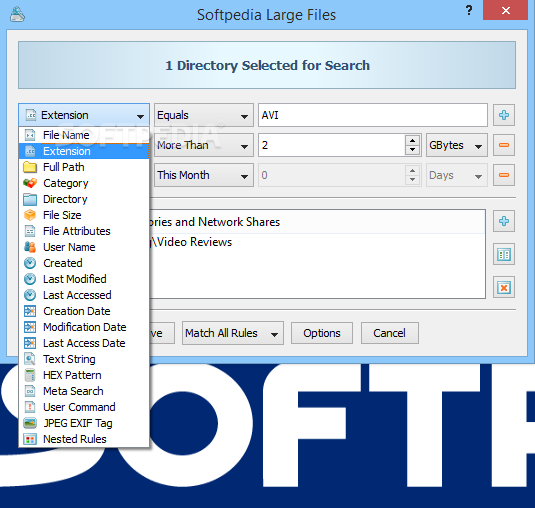535x508 pixels.
Task: Click the Full Path folder icon
Action: pyautogui.click(x=30, y=167)
